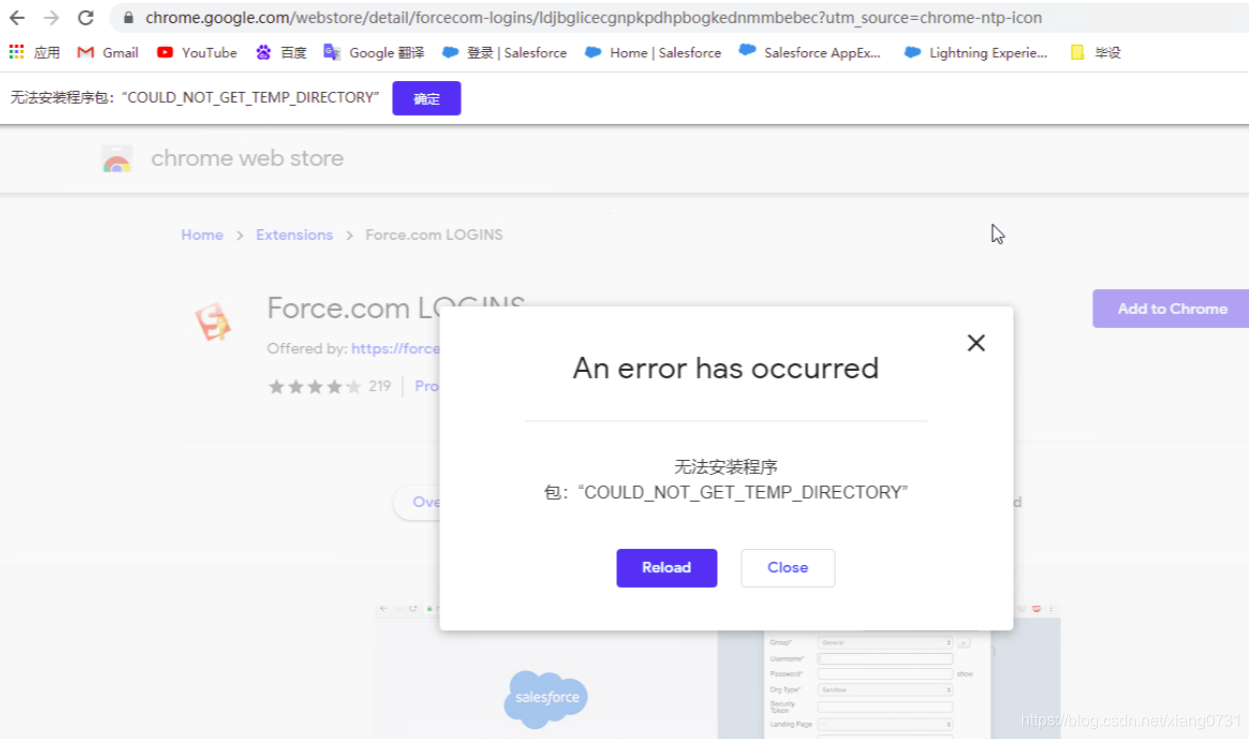Open the 登录 | Salesforce bookmark
Viewport: 1249px width, 739px height.
pos(504,52)
